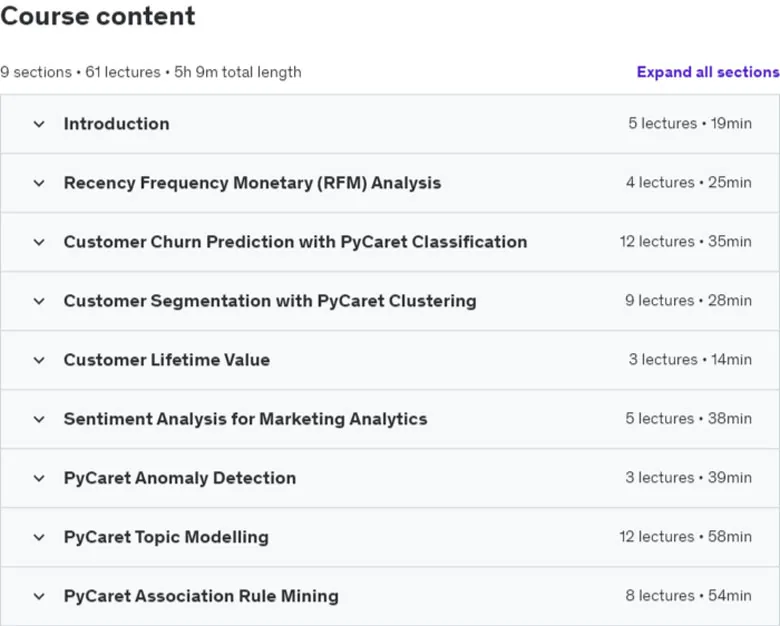Viewport: 780px width, 626px height.
Task: Open the Customer Lifetime Value section
Action: tap(167, 360)
